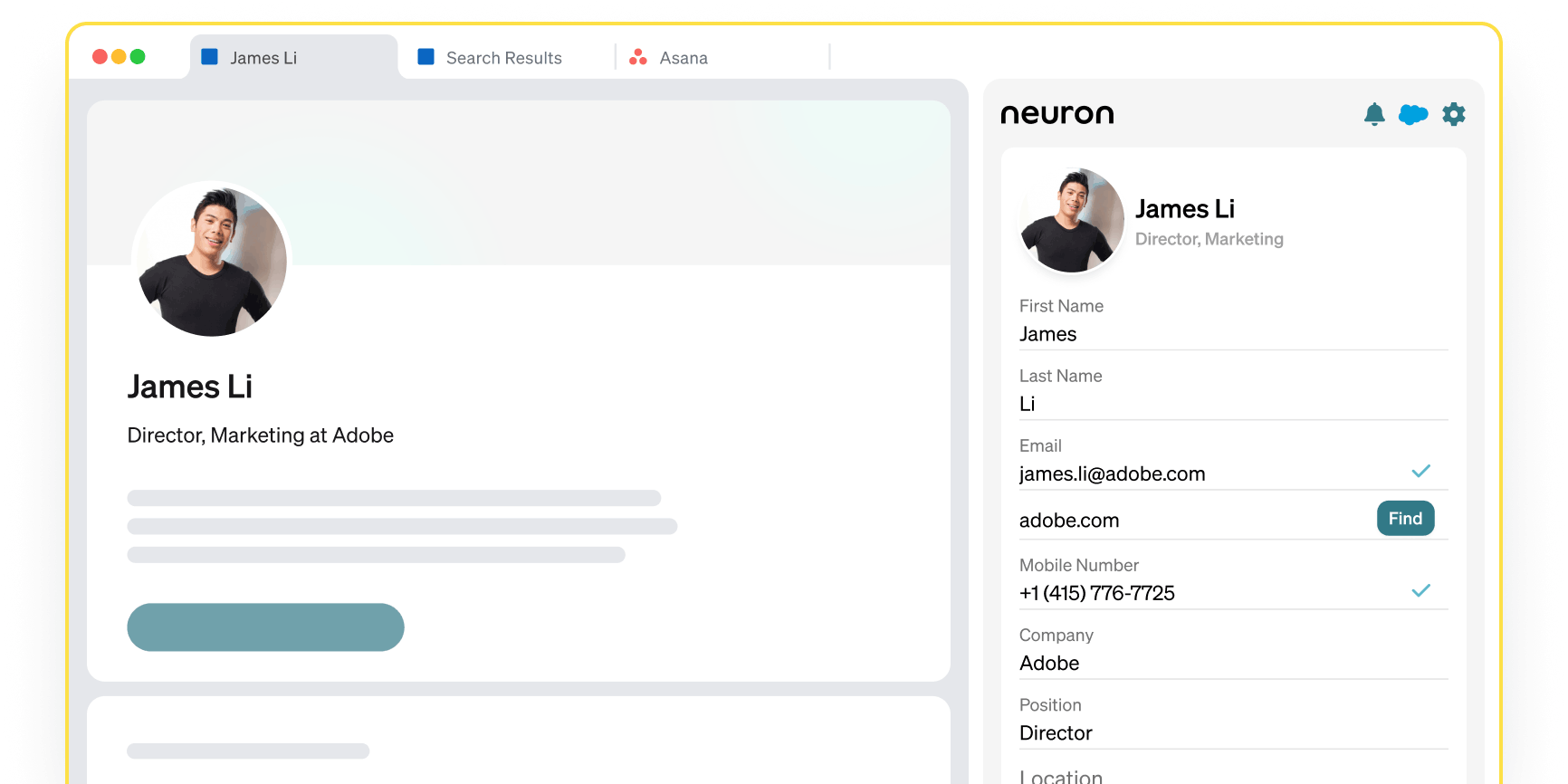The height and width of the screenshot is (784, 1568).
Task: Open the settings gear icon
Action: [x=1454, y=114]
